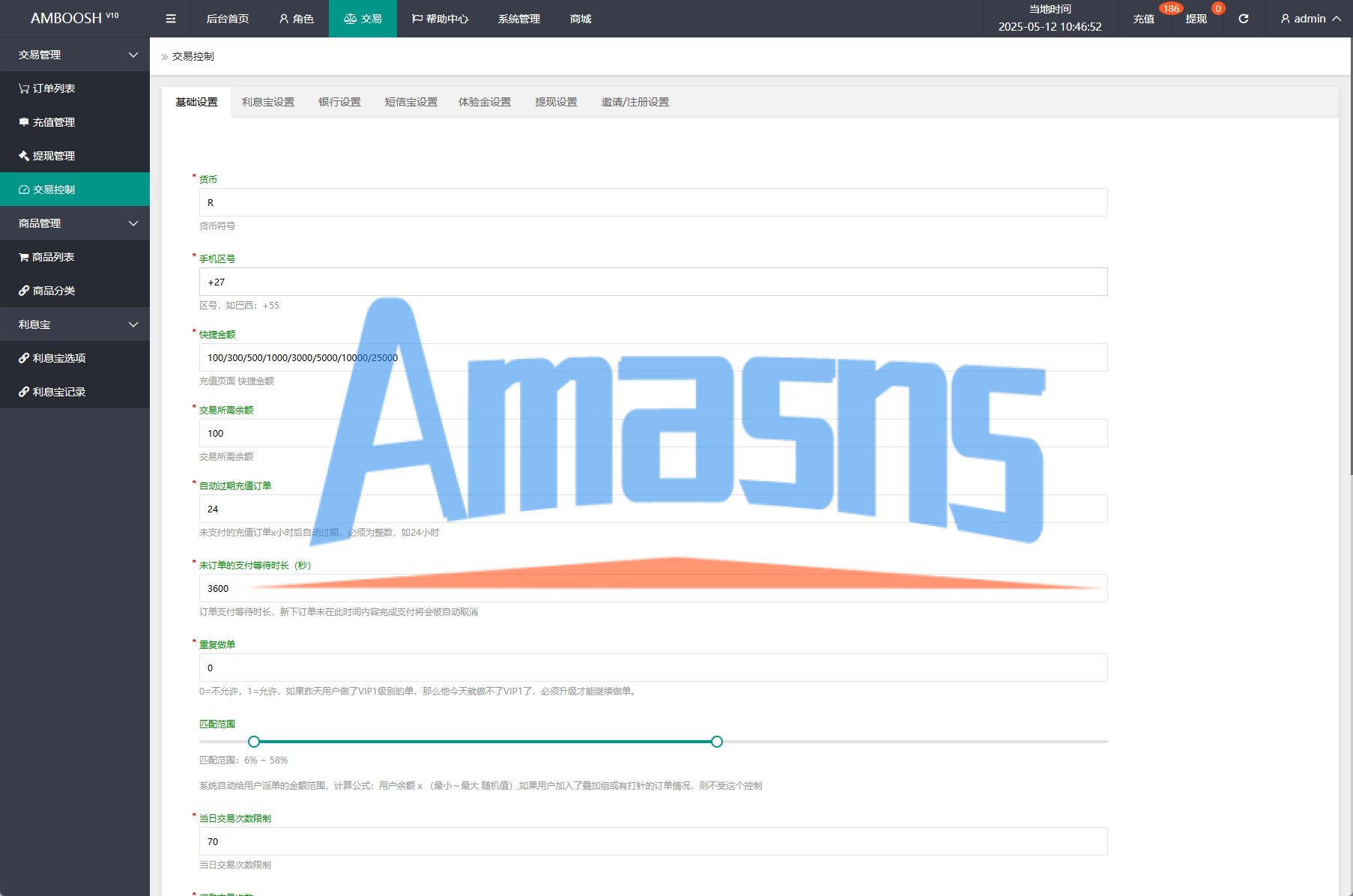Screen dimensions: 1353x896
Task: Click the 自动过期充值订单 input field
Action: (x=653, y=509)
